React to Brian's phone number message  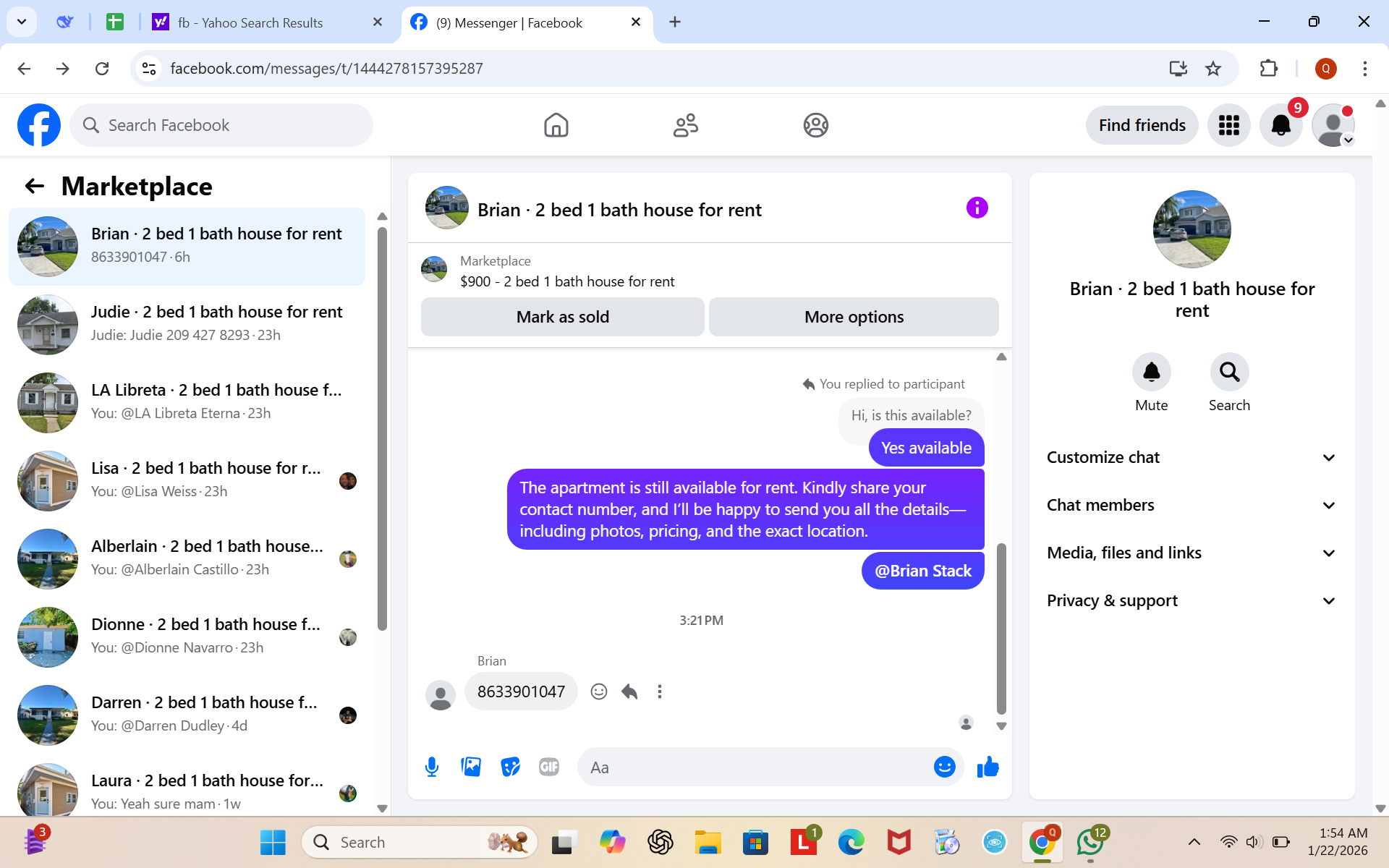pyautogui.click(x=599, y=692)
